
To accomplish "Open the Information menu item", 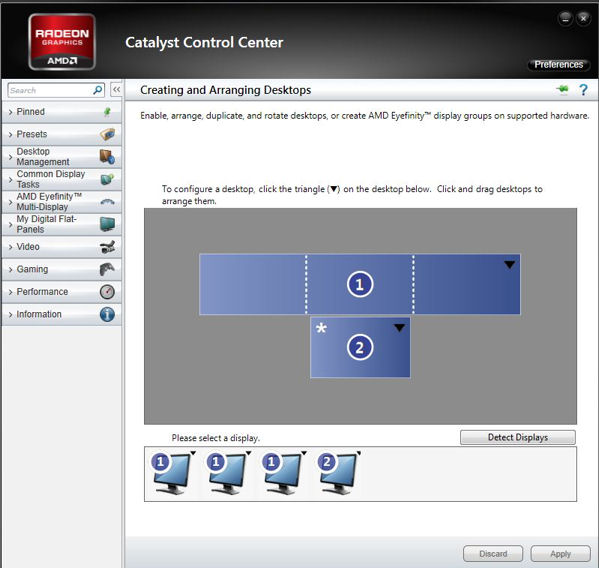I will click(62, 314).
